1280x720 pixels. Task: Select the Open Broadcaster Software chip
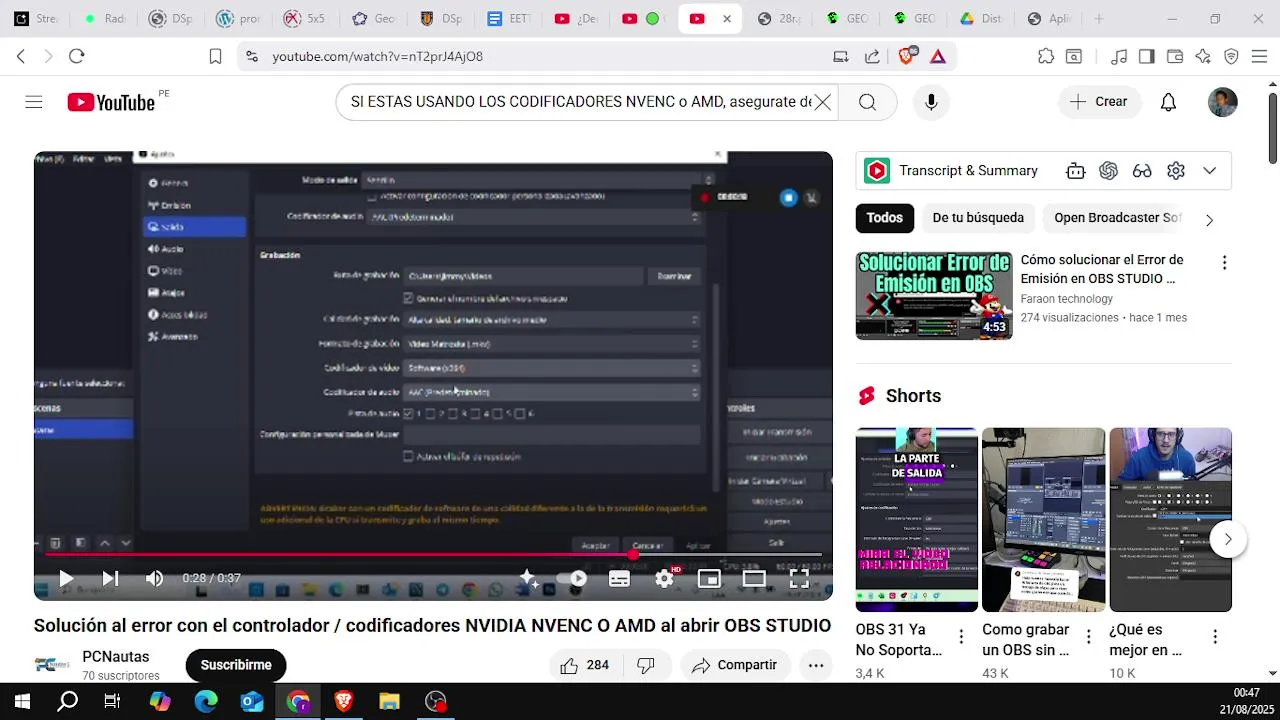click(x=1117, y=218)
